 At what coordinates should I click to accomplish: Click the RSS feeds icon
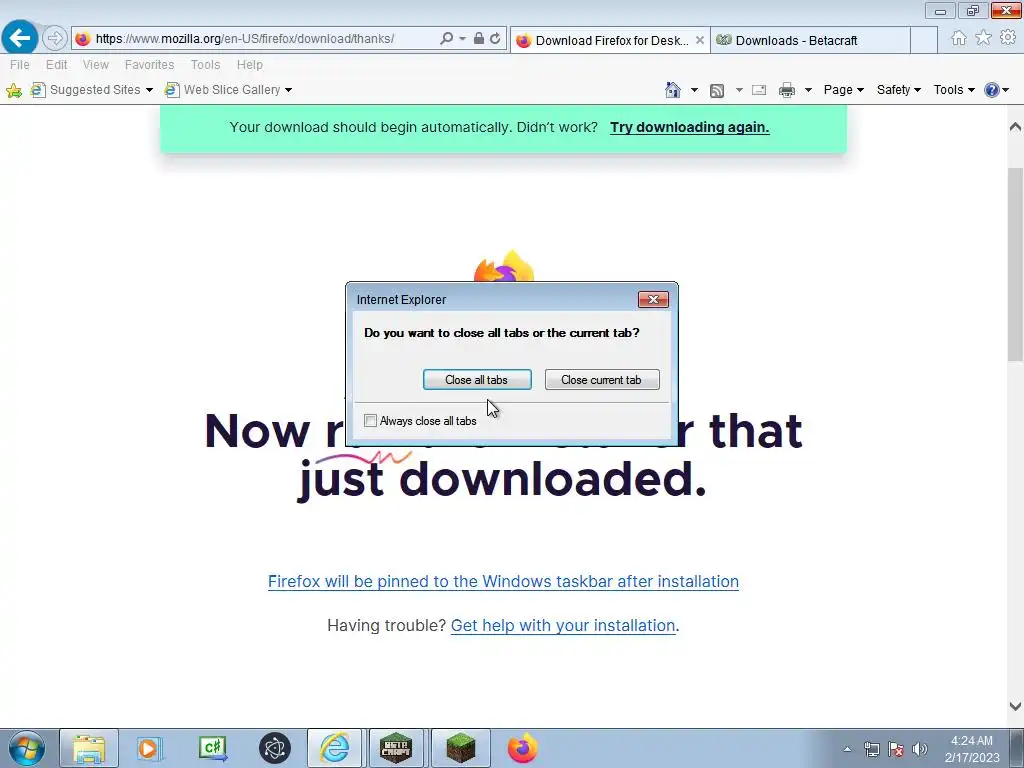click(x=716, y=90)
